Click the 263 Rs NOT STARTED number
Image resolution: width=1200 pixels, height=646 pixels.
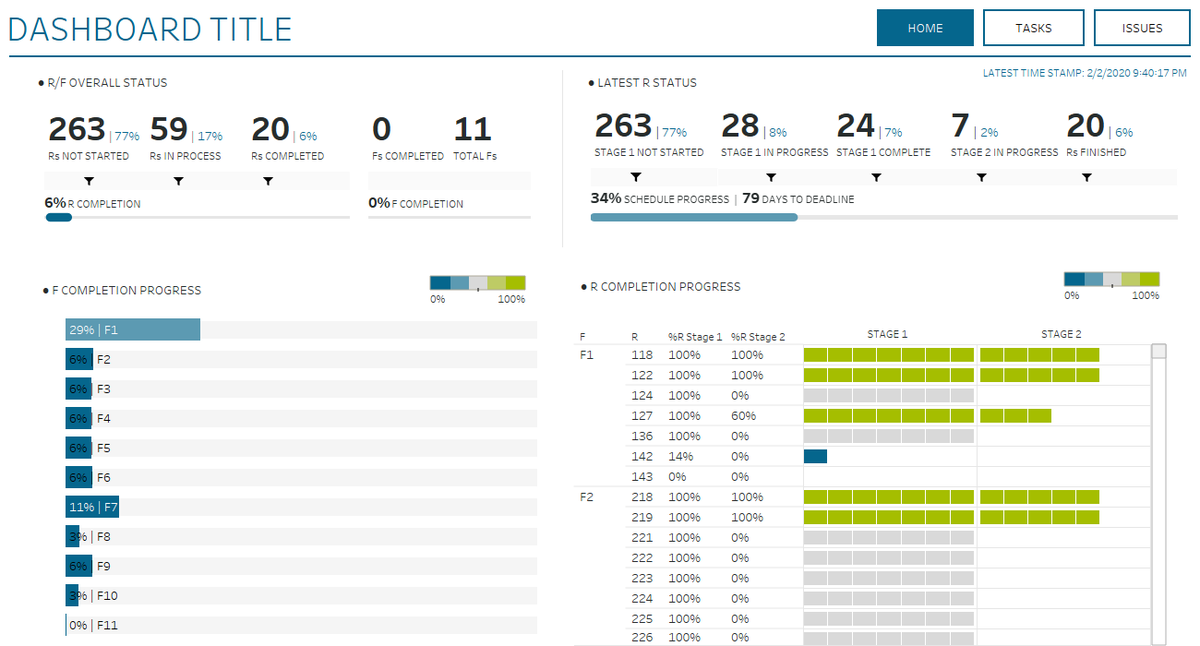click(x=77, y=130)
